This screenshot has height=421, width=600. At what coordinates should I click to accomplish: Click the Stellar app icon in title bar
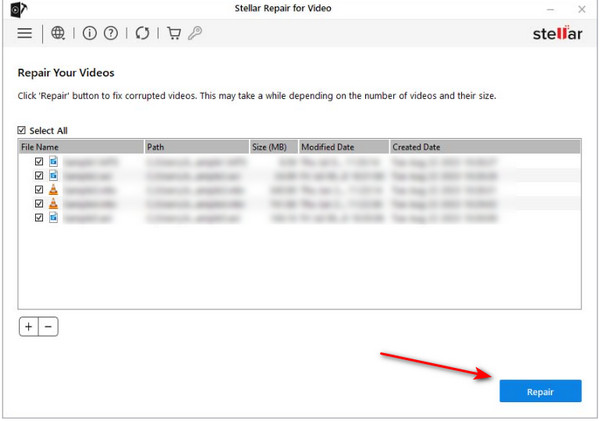18,9
